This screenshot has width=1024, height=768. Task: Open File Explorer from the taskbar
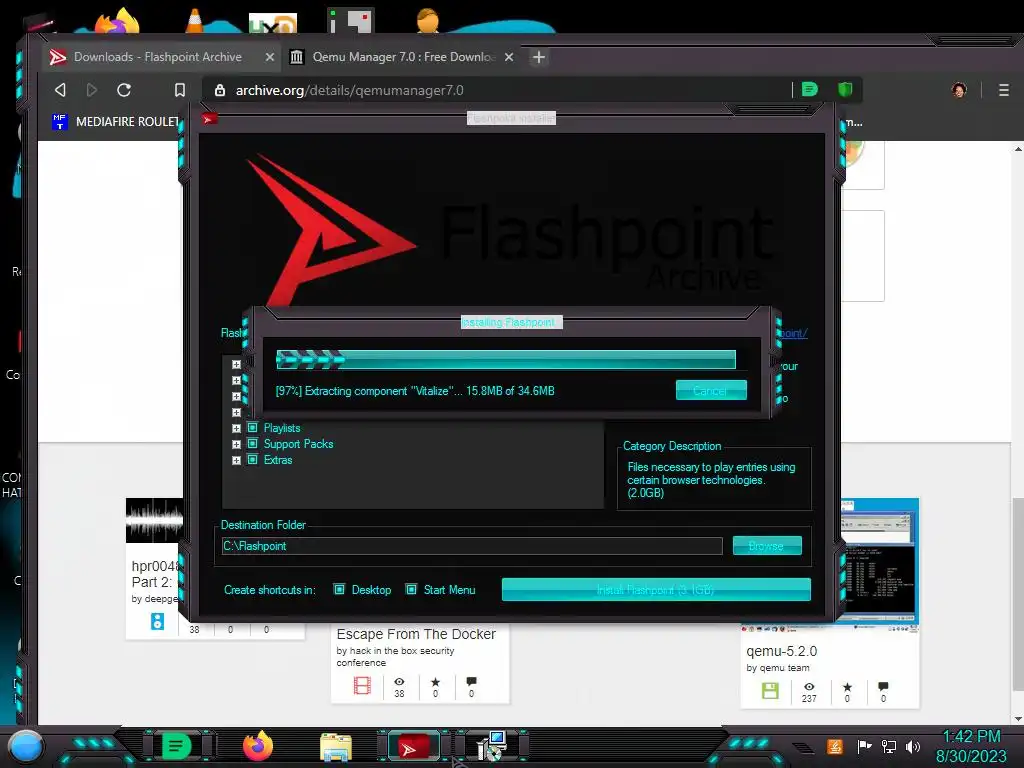[336, 747]
